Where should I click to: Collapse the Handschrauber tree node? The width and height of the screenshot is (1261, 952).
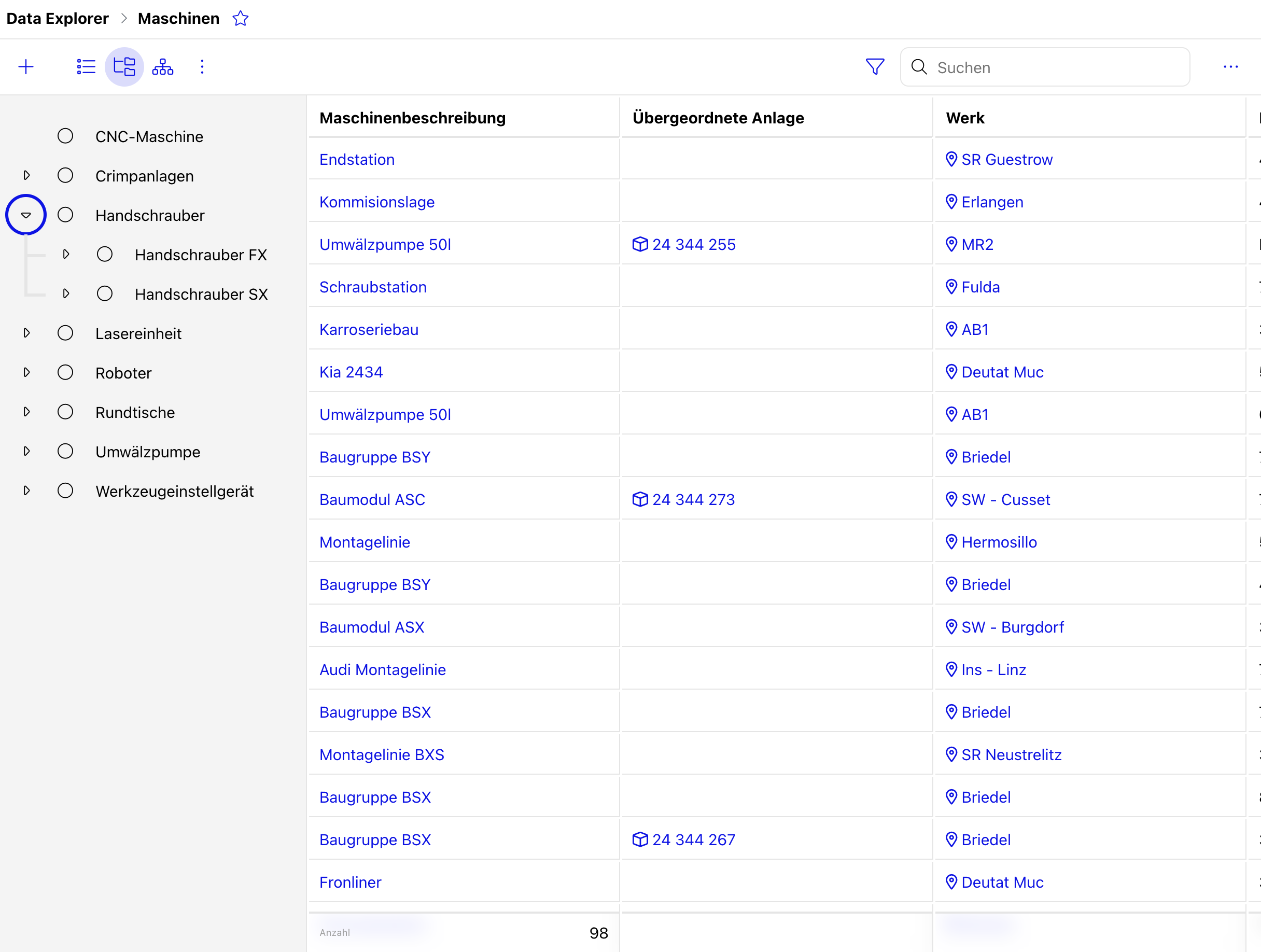pyautogui.click(x=25, y=215)
